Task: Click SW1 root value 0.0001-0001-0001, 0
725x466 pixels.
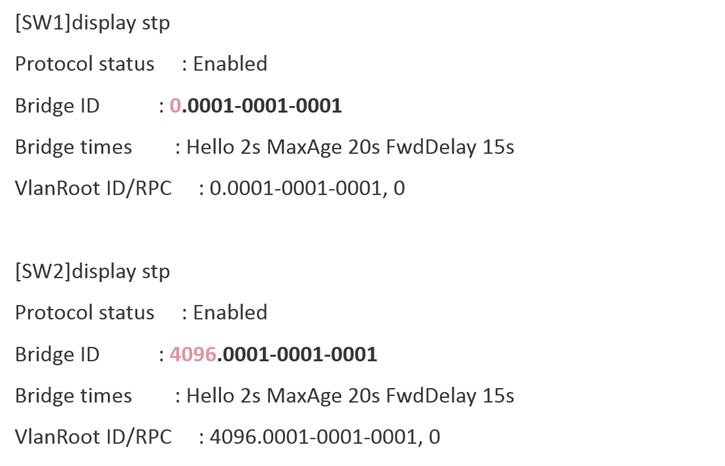Action: point(307,189)
